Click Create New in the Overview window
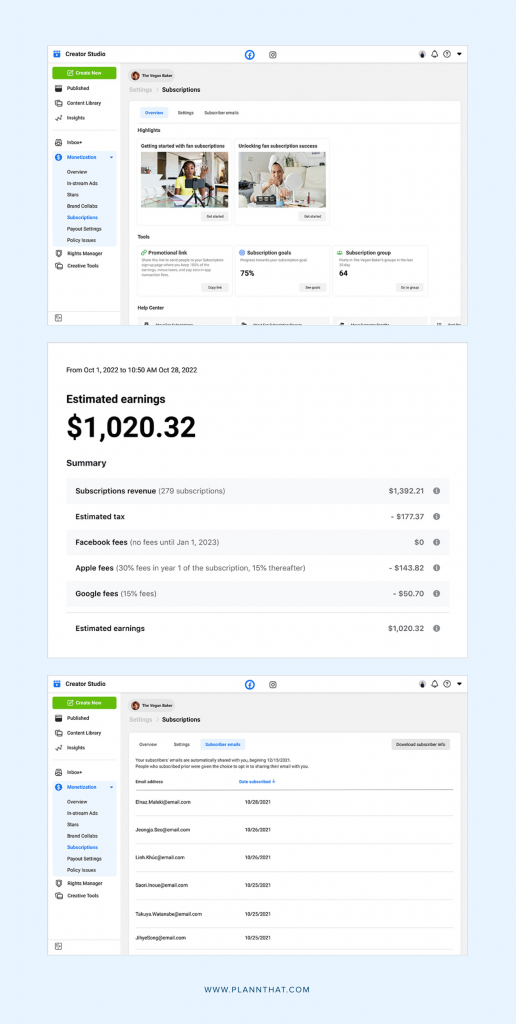 84,73
